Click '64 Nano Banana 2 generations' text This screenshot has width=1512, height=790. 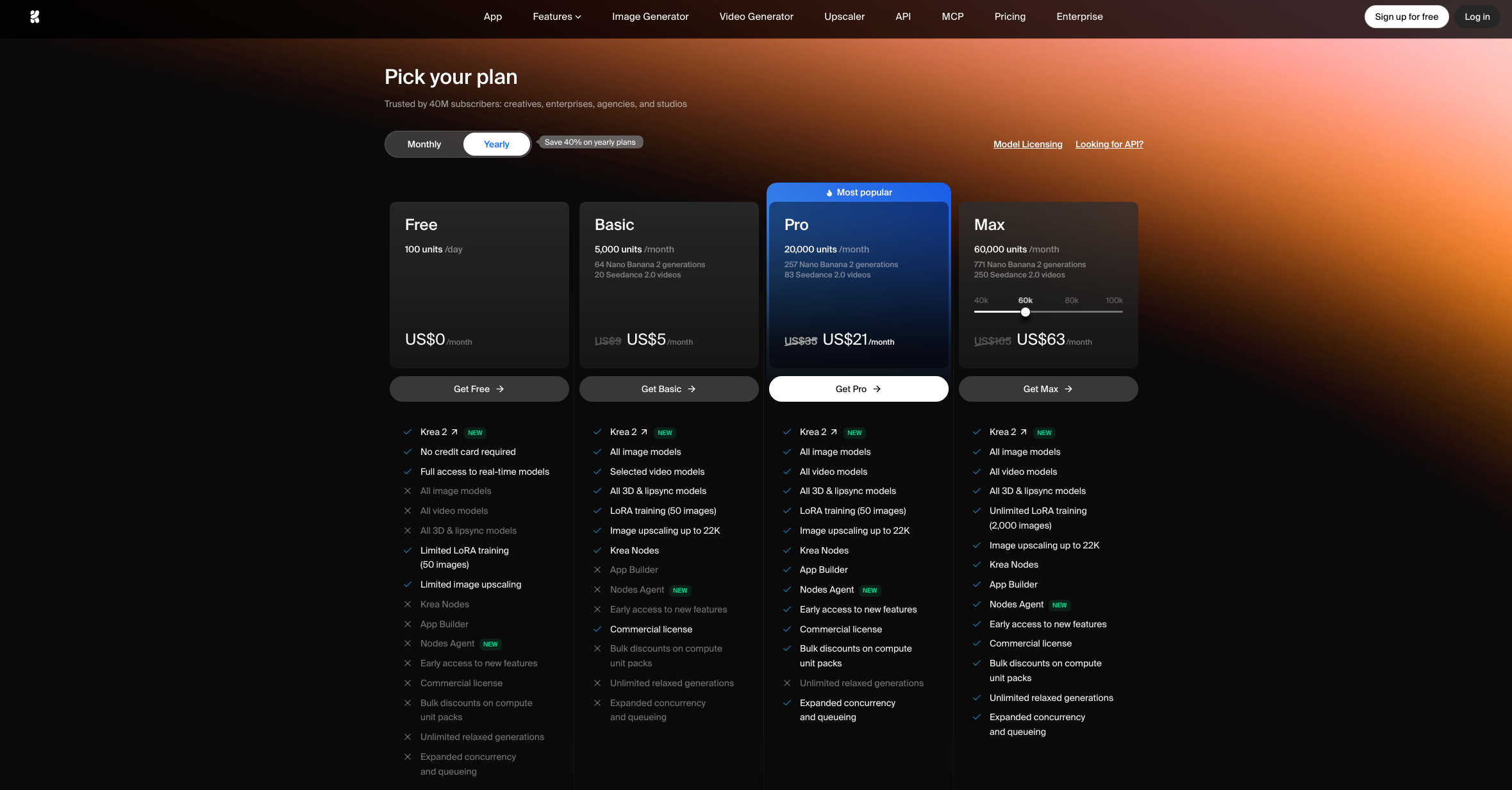coord(650,265)
